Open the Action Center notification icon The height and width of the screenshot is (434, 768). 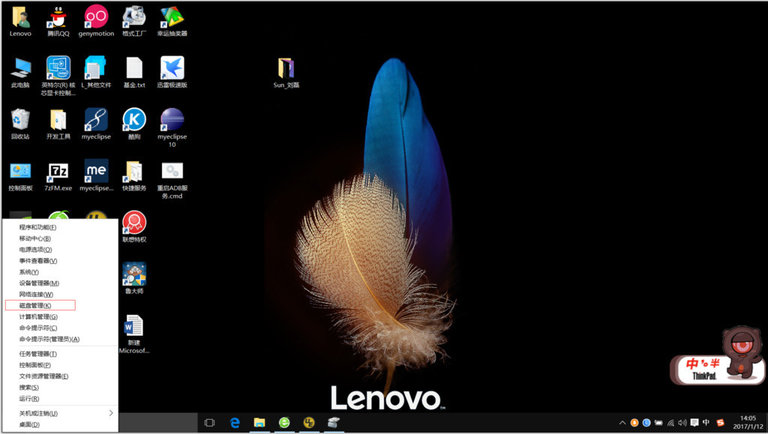pos(694,423)
